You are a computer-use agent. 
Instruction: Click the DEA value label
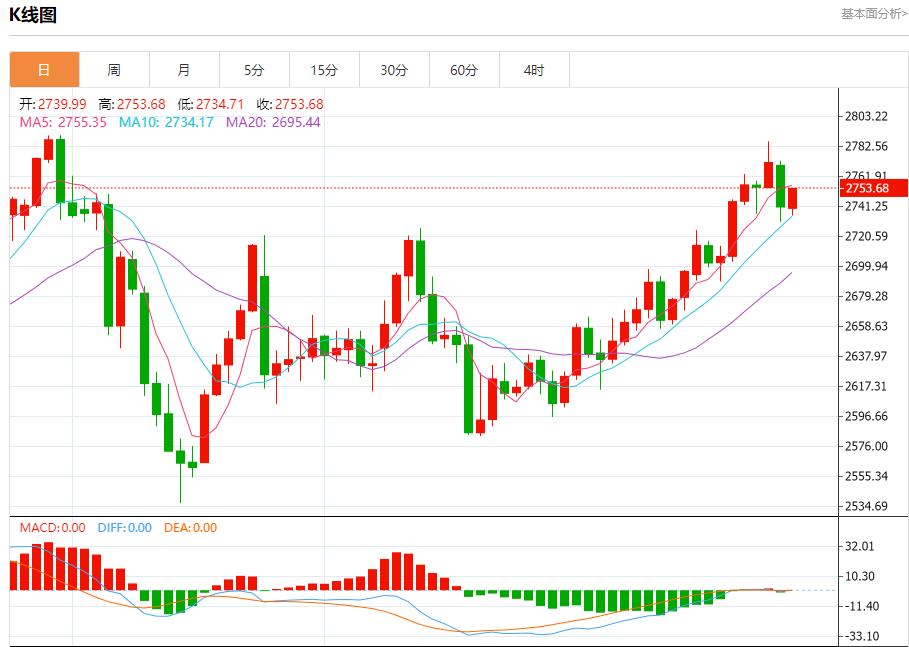click(x=190, y=527)
